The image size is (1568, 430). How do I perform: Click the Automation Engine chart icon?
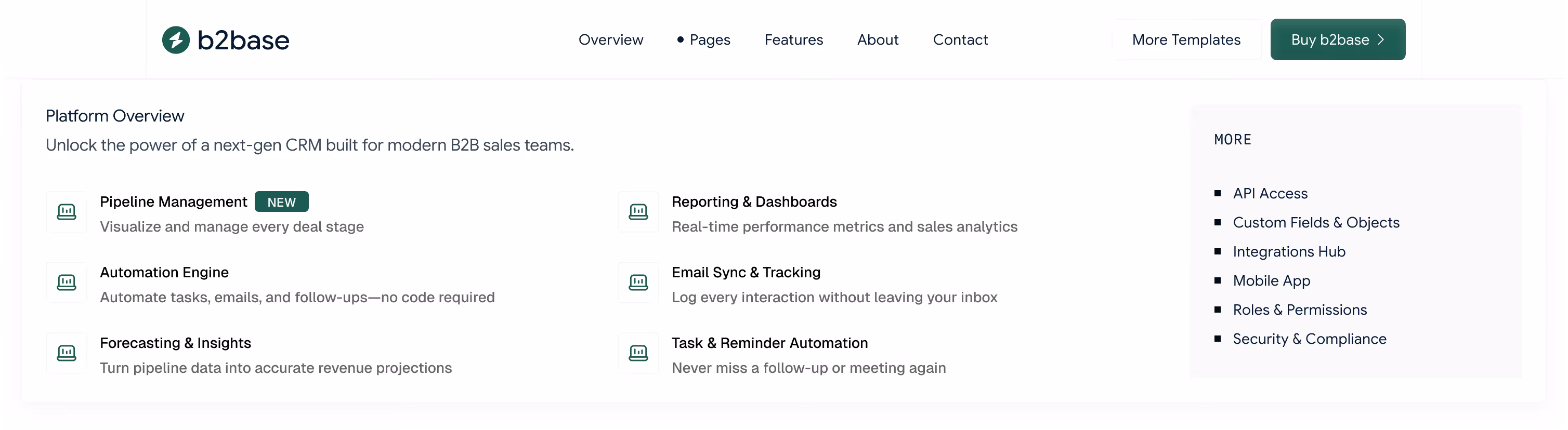tap(67, 282)
